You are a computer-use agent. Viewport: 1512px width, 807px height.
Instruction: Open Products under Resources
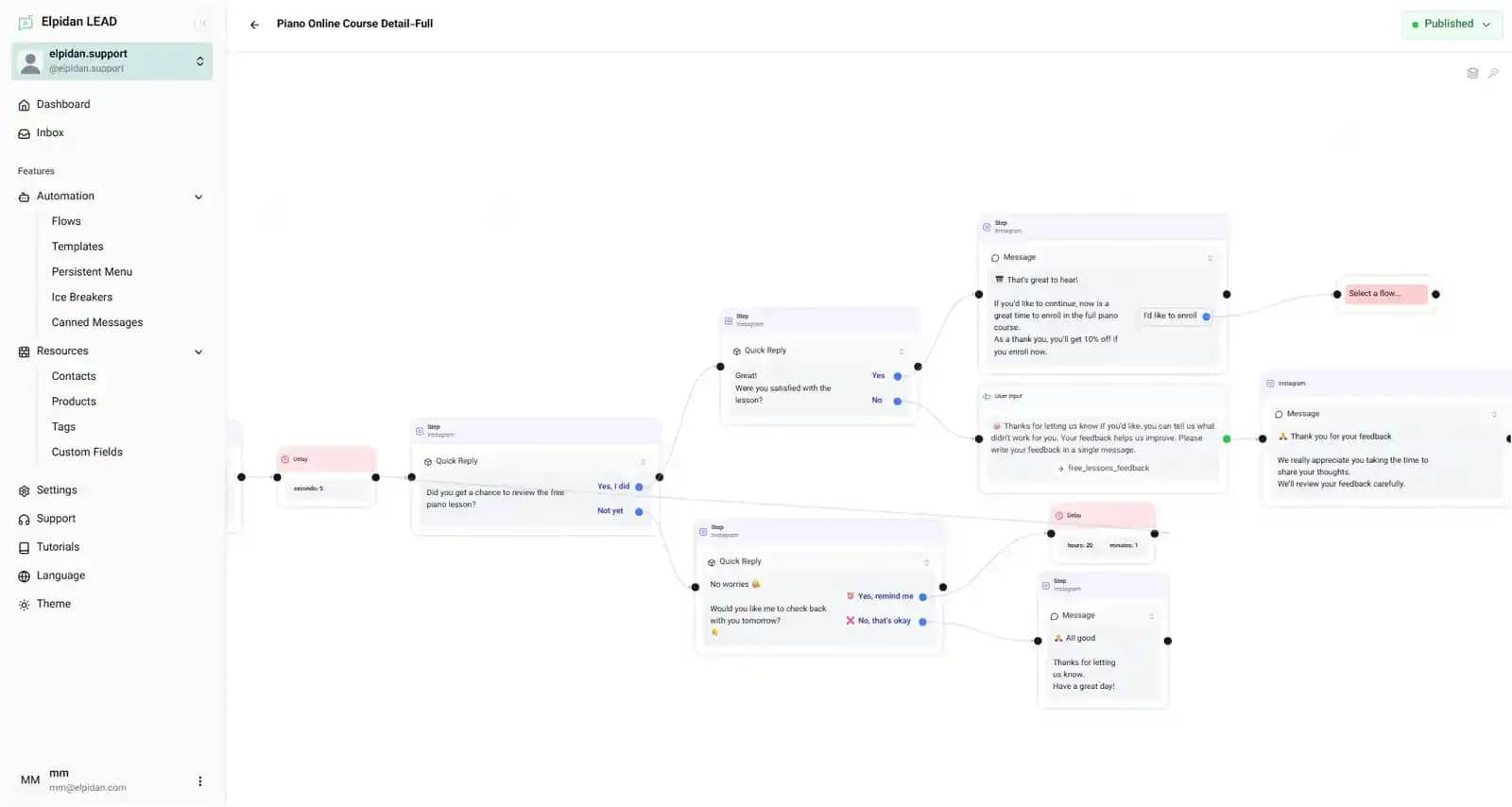(74, 402)
